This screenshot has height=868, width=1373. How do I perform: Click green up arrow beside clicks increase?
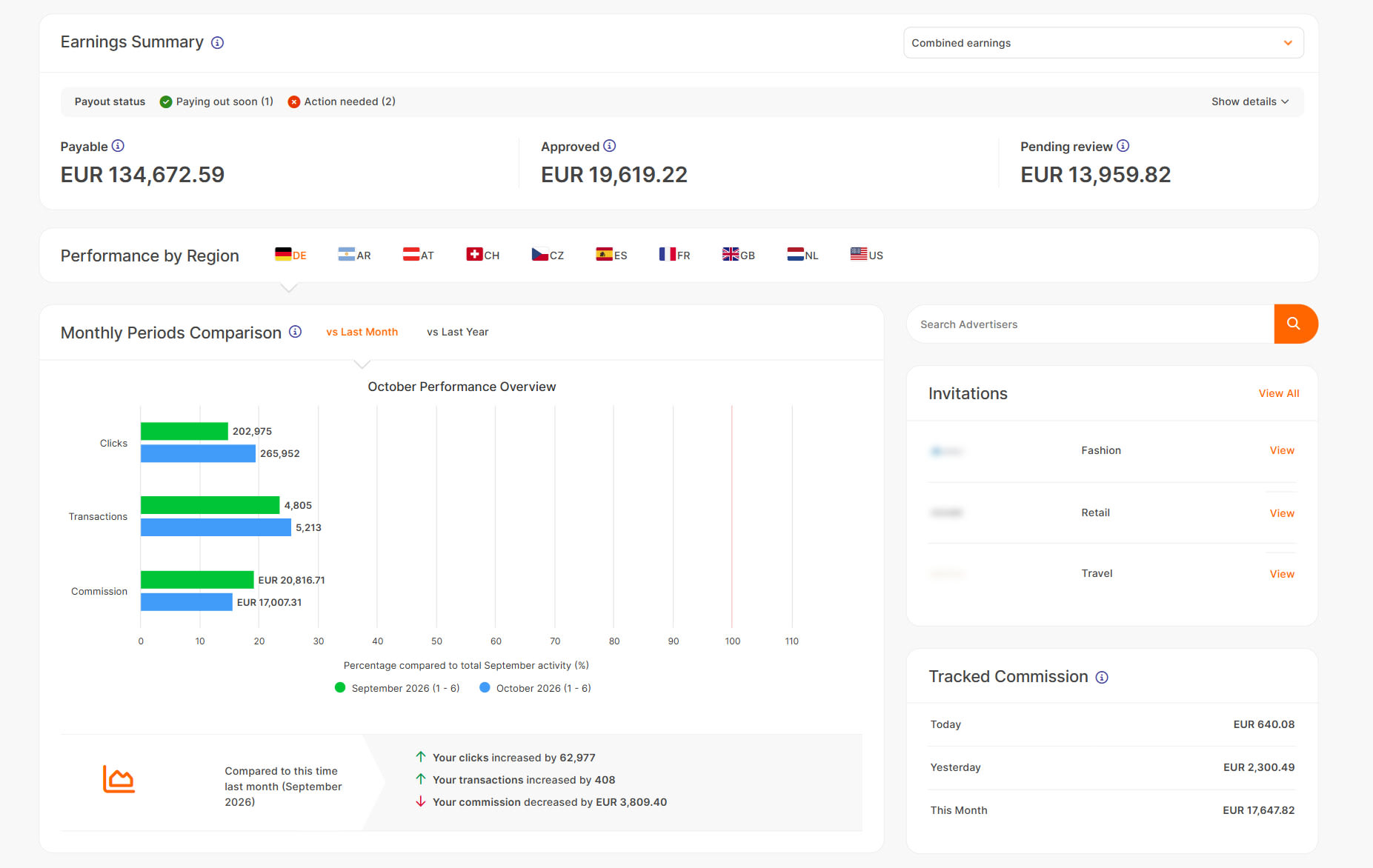click(421, 757)
